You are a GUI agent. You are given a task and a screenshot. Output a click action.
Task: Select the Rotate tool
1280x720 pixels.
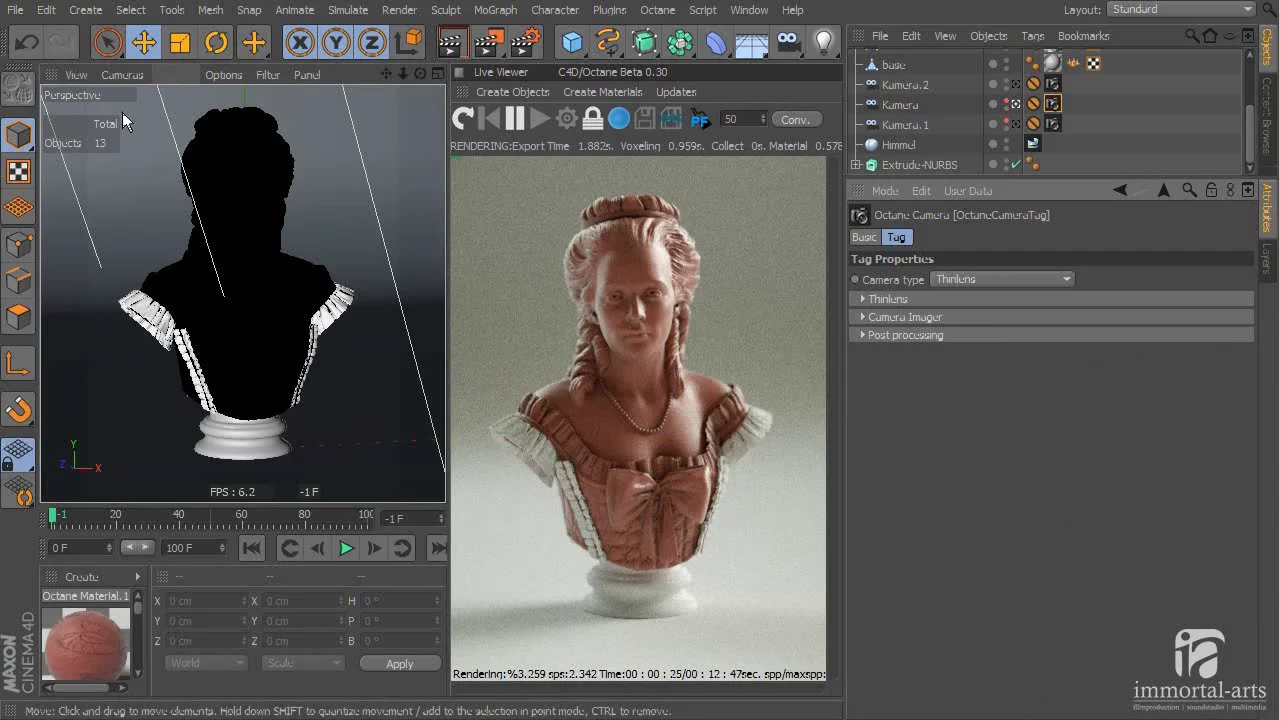point(216,42)
